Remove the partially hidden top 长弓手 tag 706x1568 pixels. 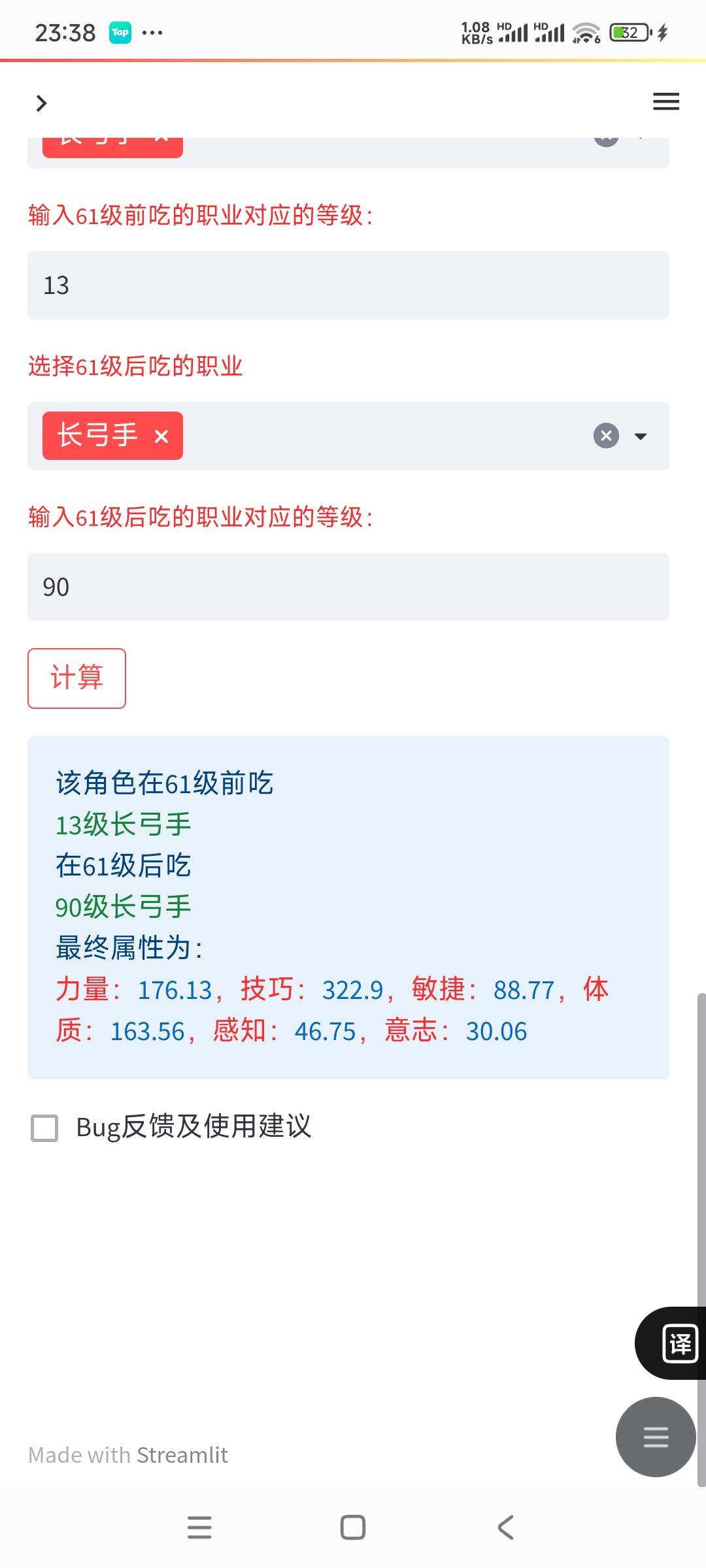coord(161,140)
